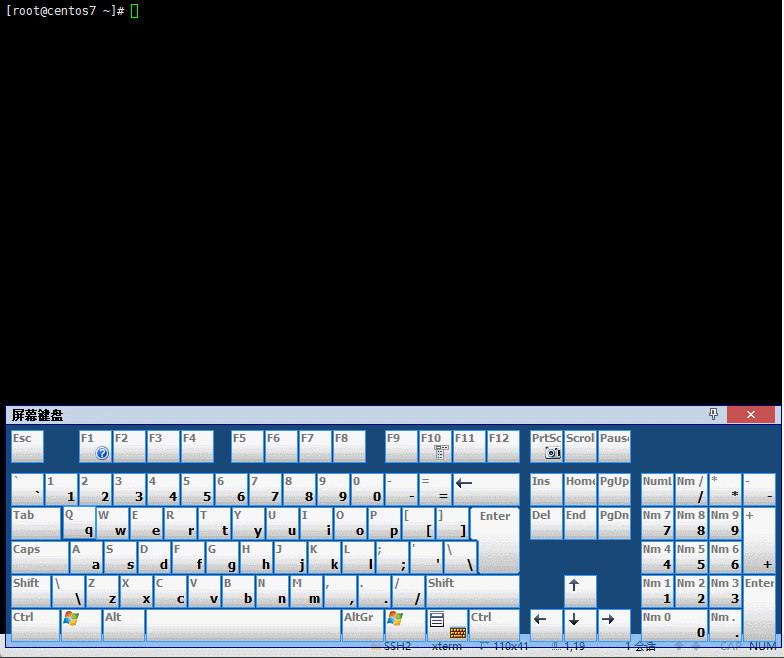Click the End key
Screen dimensions: 784x658
pyautogui.click(x=580, y=523)
